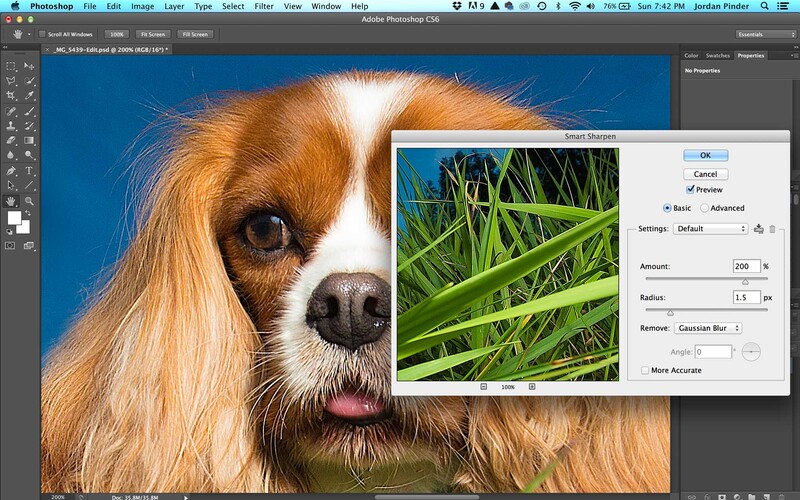Select the Line tool
Viewport: 800px width, 500px height.
coord(29,186)
